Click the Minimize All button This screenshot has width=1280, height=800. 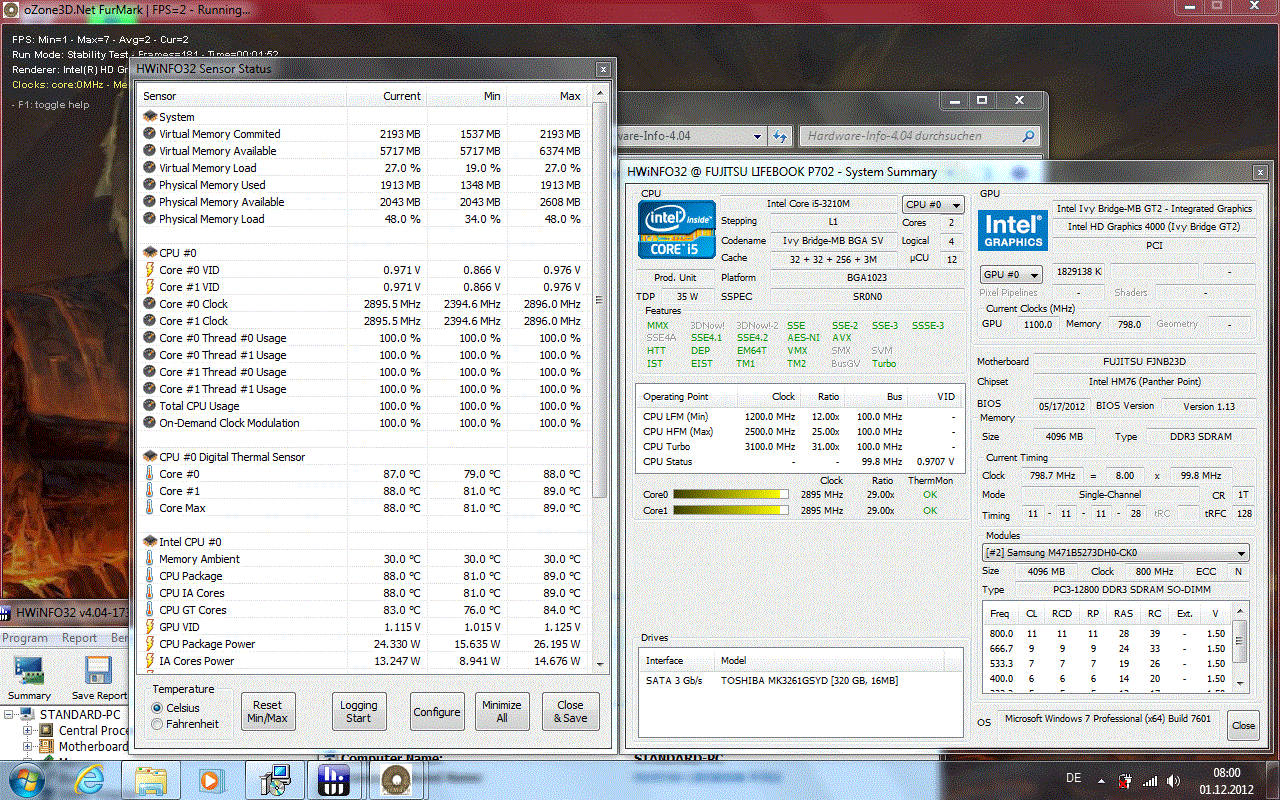pos(502,712)
